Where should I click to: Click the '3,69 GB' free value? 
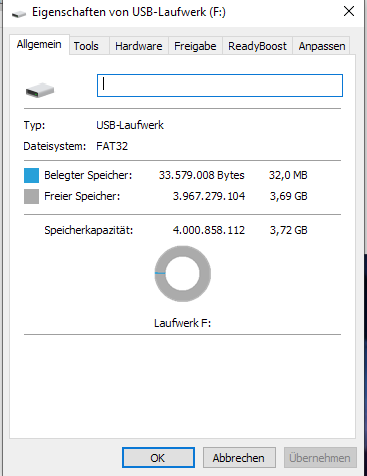(289, 196)
